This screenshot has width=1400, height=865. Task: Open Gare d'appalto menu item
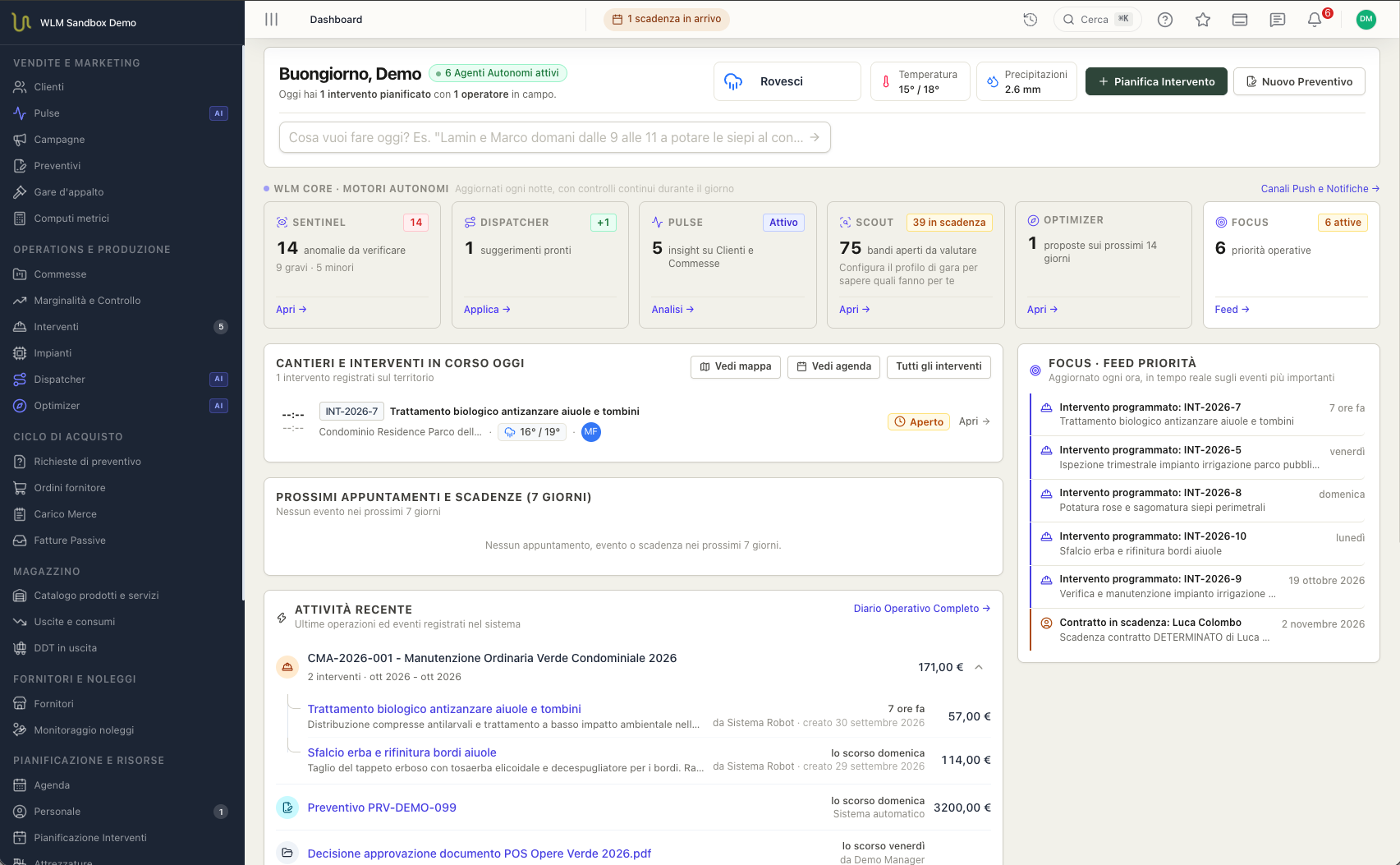[x=121, y=192]
